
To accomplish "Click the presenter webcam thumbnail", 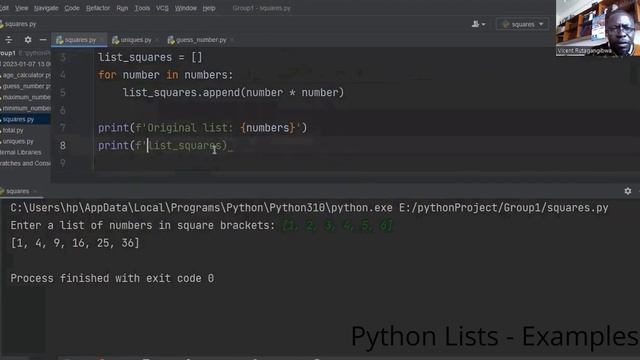I will (598, 28).
